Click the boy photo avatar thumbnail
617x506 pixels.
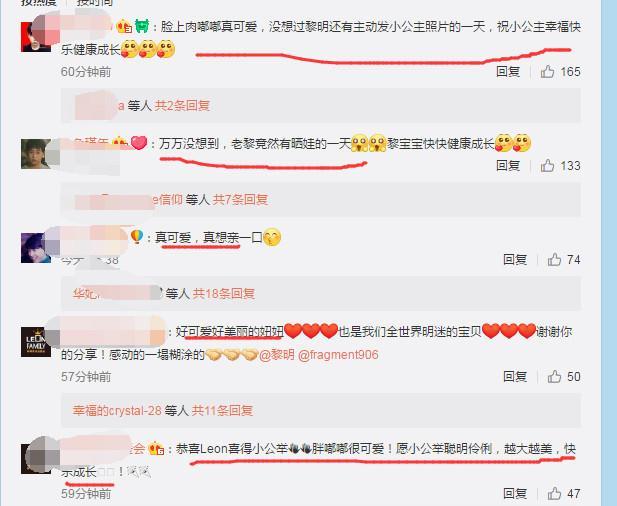click(x=35, y=154)
